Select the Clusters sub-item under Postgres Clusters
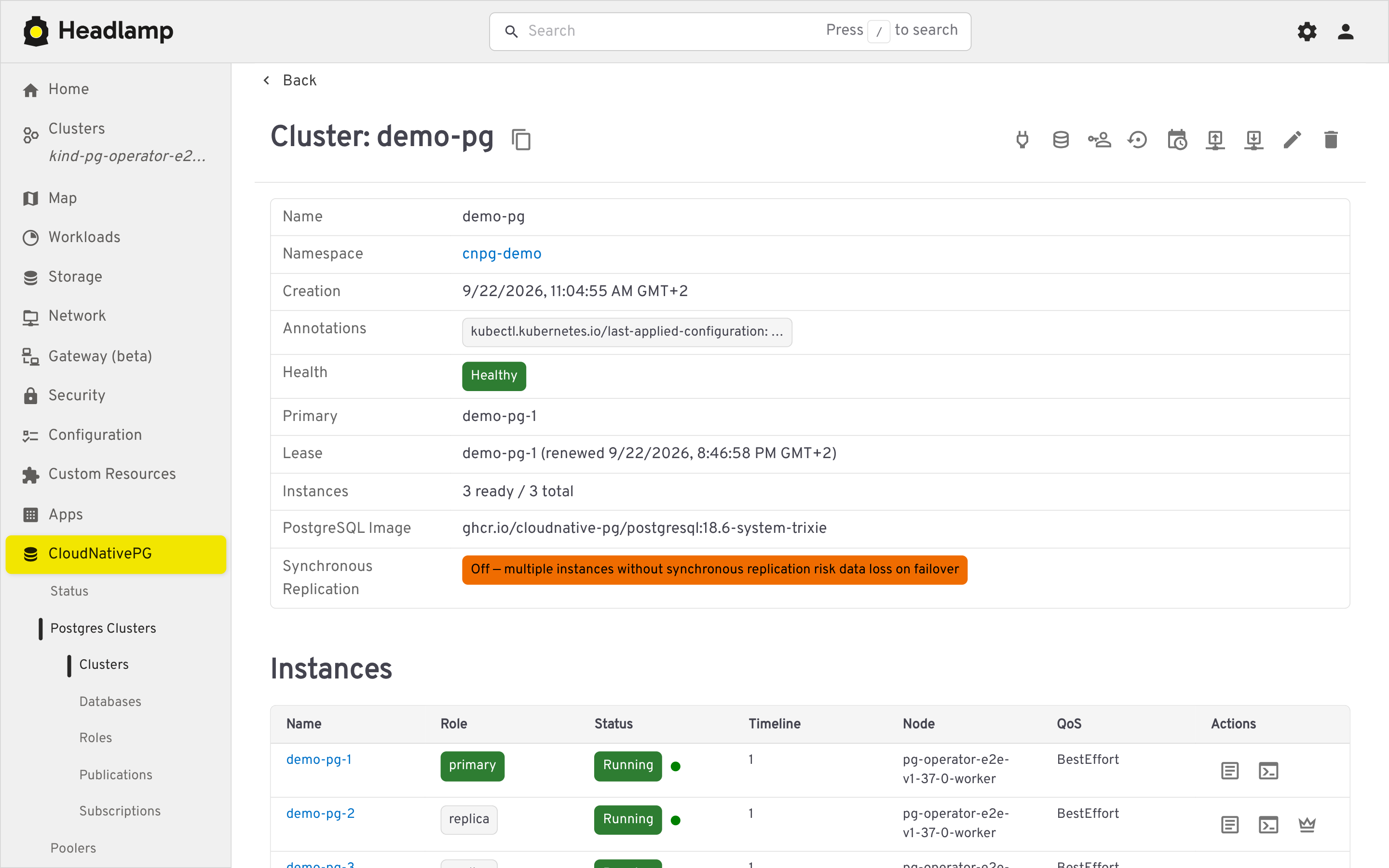1389x868 pixels. coord(104,664)
